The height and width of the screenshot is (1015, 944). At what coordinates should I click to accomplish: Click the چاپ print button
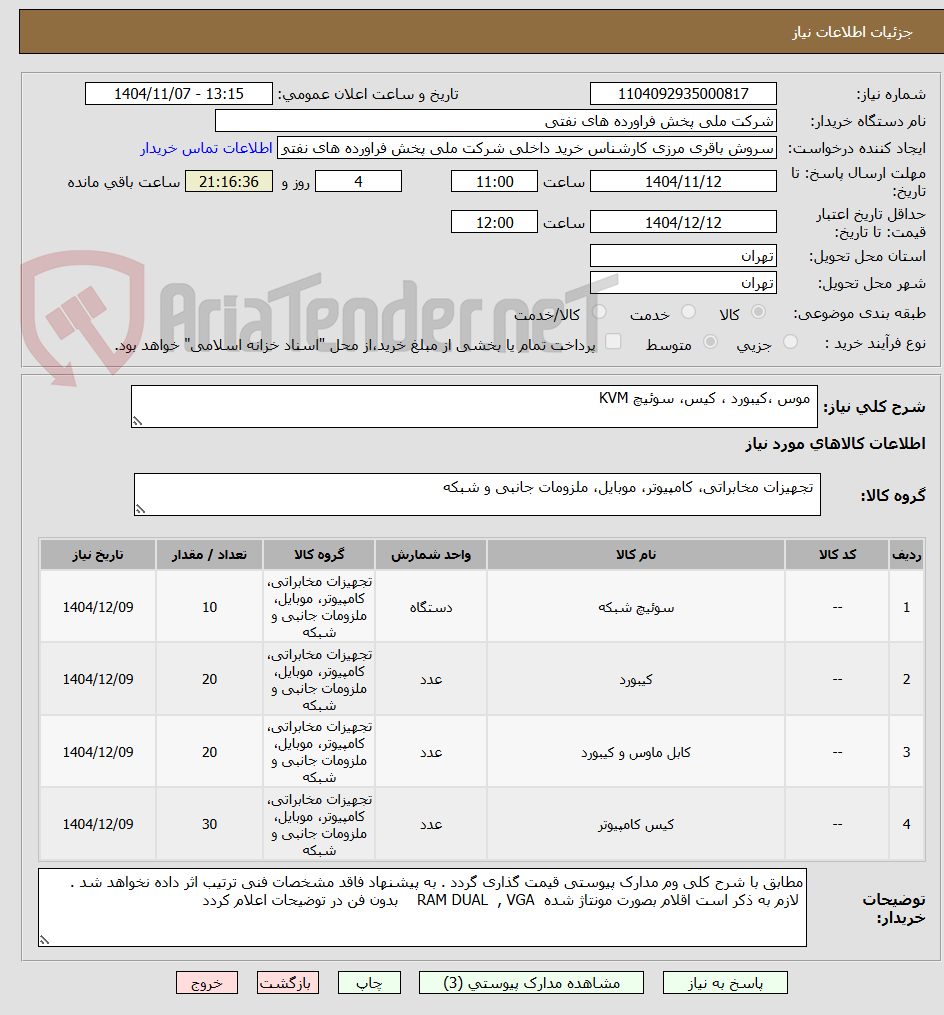click(369, 983)
